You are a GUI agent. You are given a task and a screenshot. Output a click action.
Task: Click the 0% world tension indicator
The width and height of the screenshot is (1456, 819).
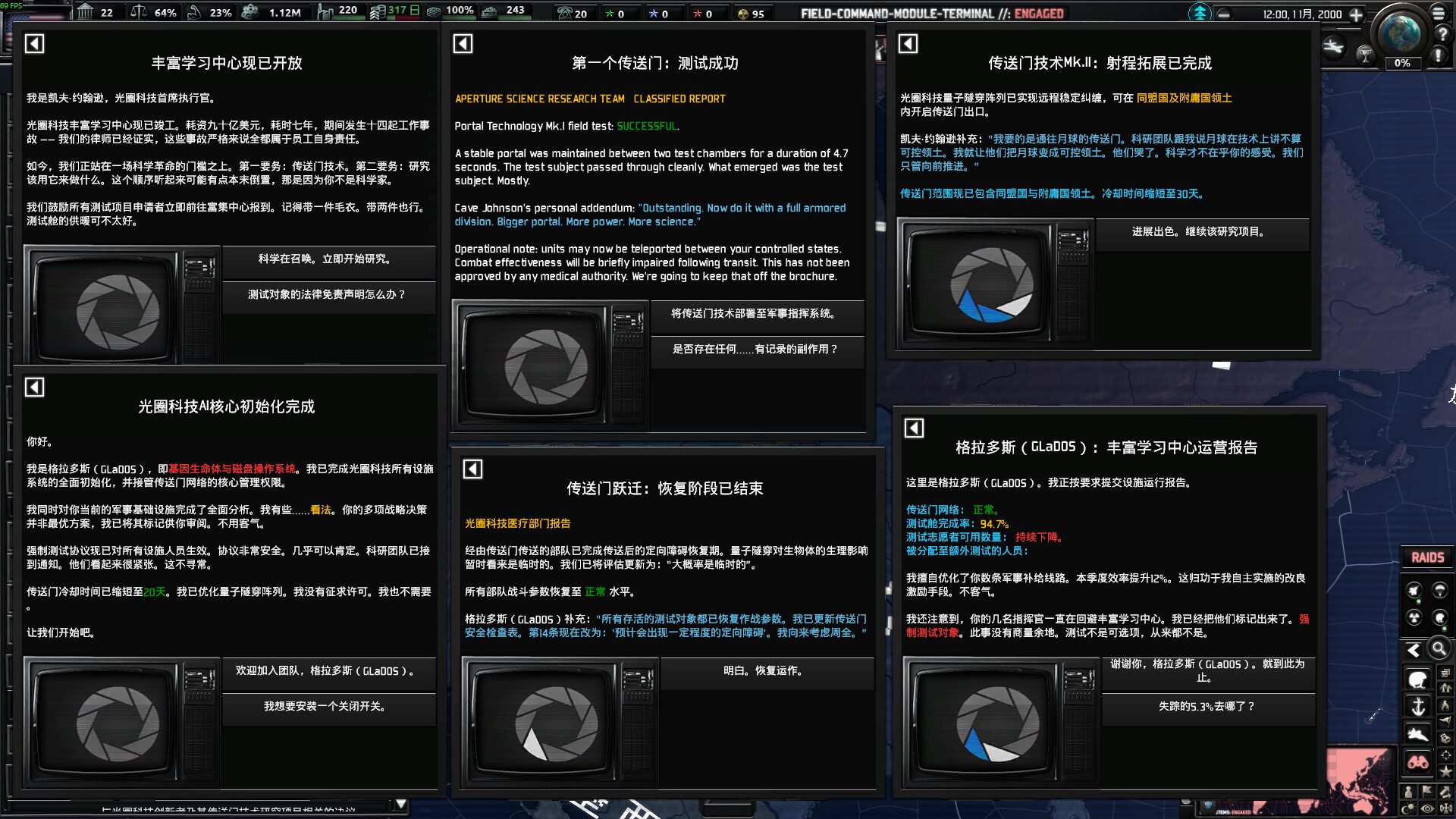tap(1402, 63)
